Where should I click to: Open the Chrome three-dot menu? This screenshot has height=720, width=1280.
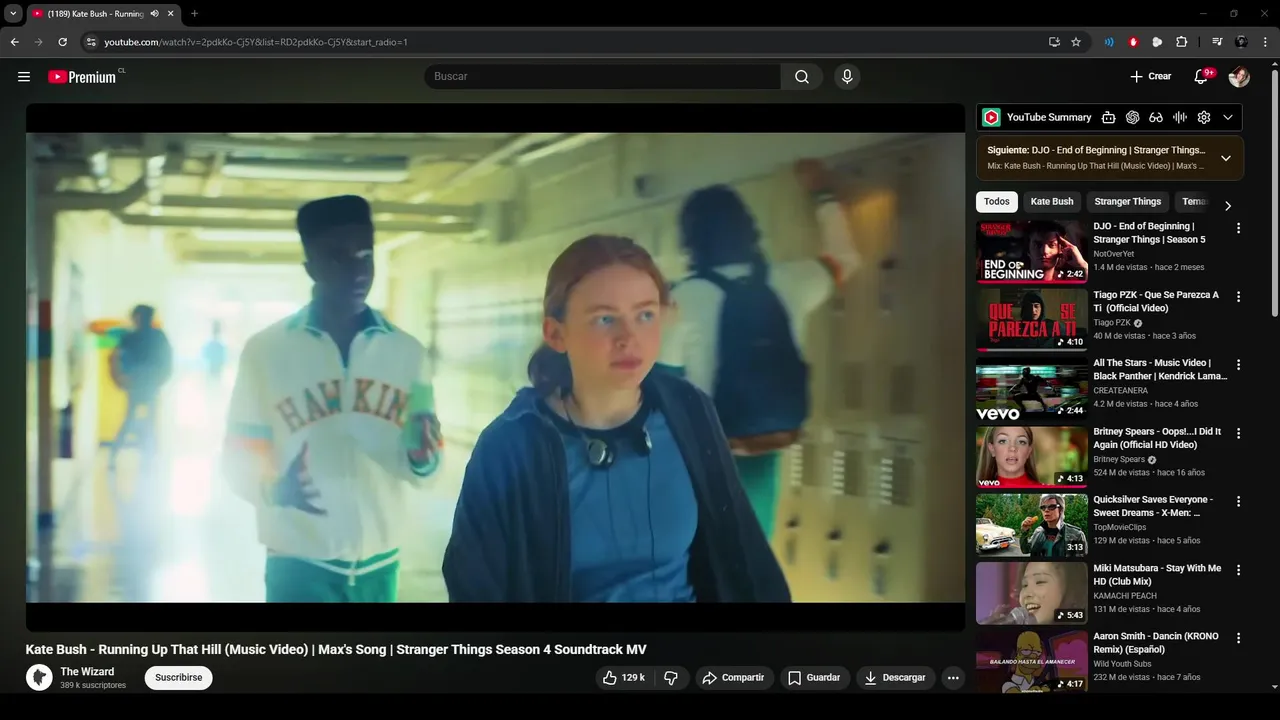coord(1266,42)
